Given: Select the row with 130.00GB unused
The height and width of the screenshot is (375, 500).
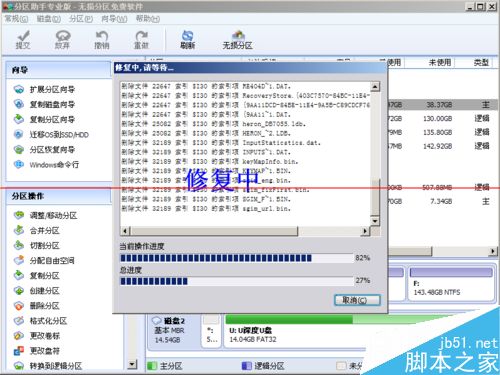Looking at the screenshot, I should point(443,118).
